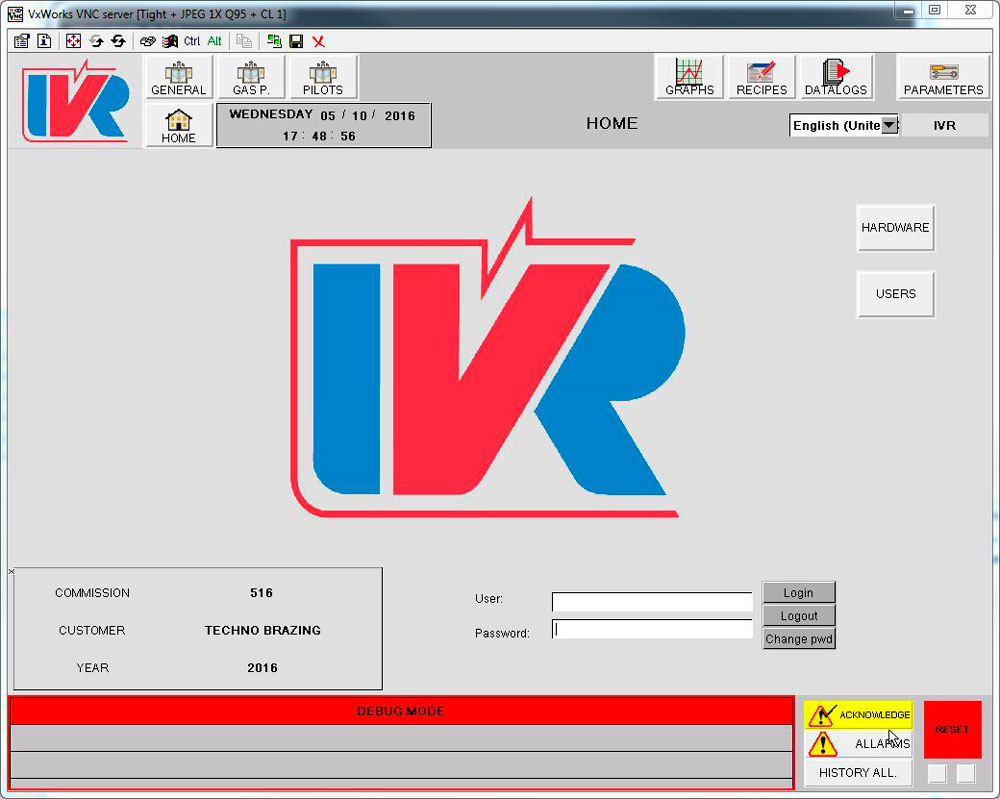Screen dimensions: 1000x799
Task: Toggle the Alt key in VNC toolbar
Action: point(214,41)
